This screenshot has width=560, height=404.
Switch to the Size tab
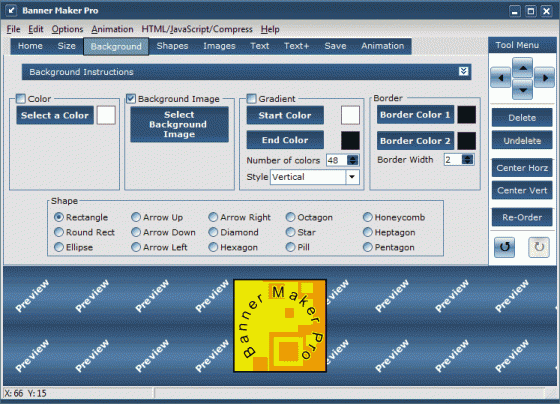point(66,46)
